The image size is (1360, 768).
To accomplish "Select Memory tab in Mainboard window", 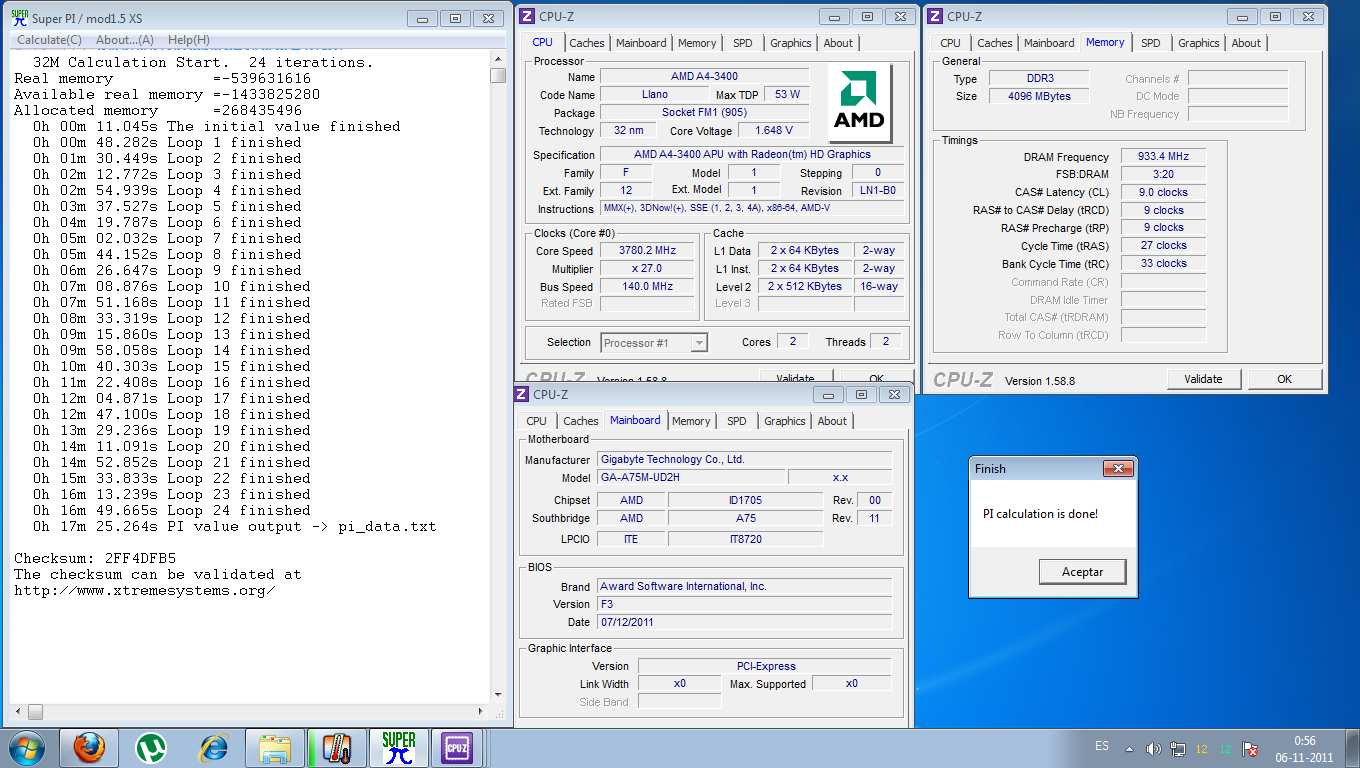I will pyautogui.click(x=691, y=421).
